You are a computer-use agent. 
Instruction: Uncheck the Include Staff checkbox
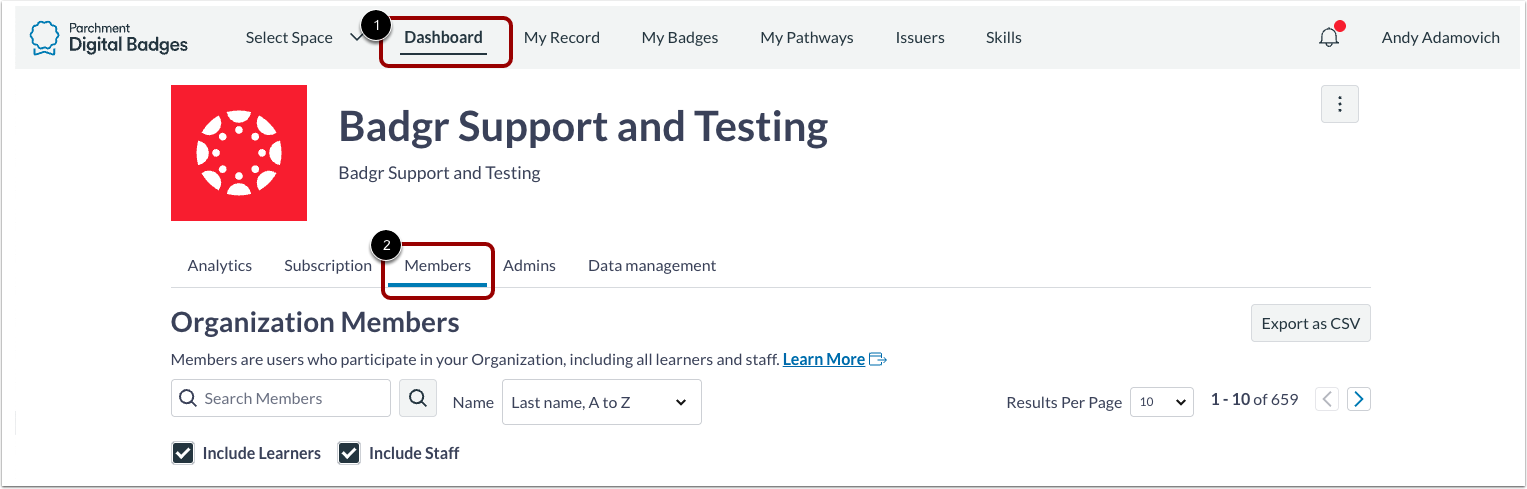[349, 454]
